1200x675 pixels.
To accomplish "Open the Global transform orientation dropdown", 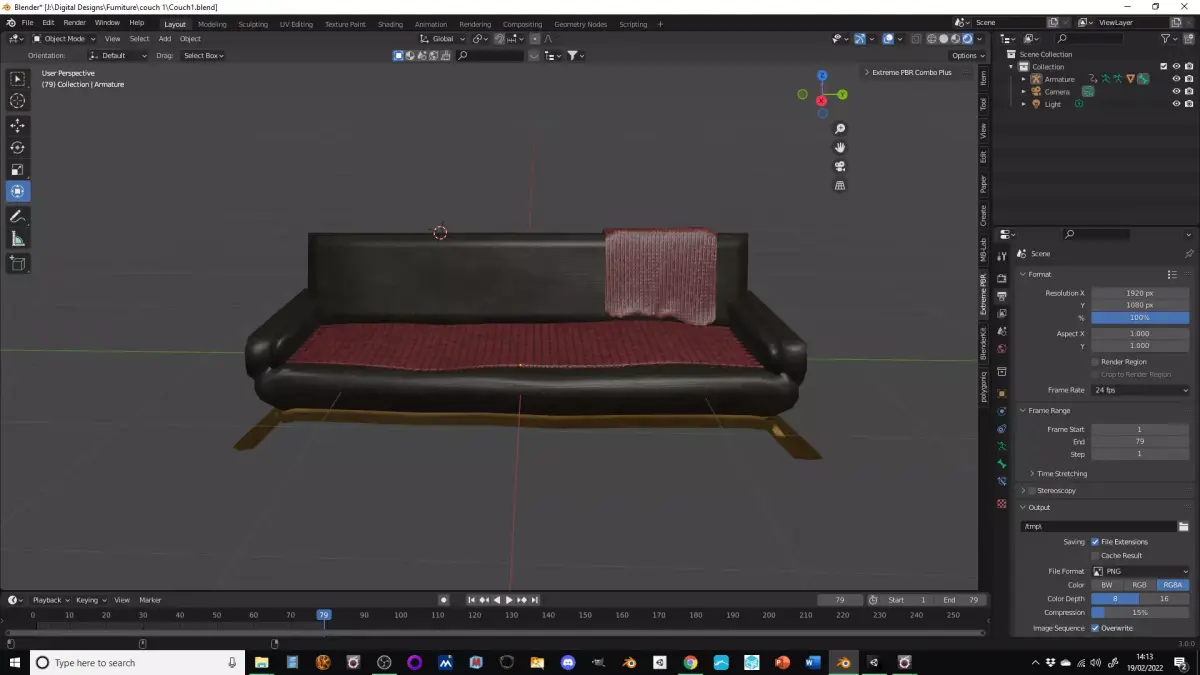I will [x=442, y=39].
